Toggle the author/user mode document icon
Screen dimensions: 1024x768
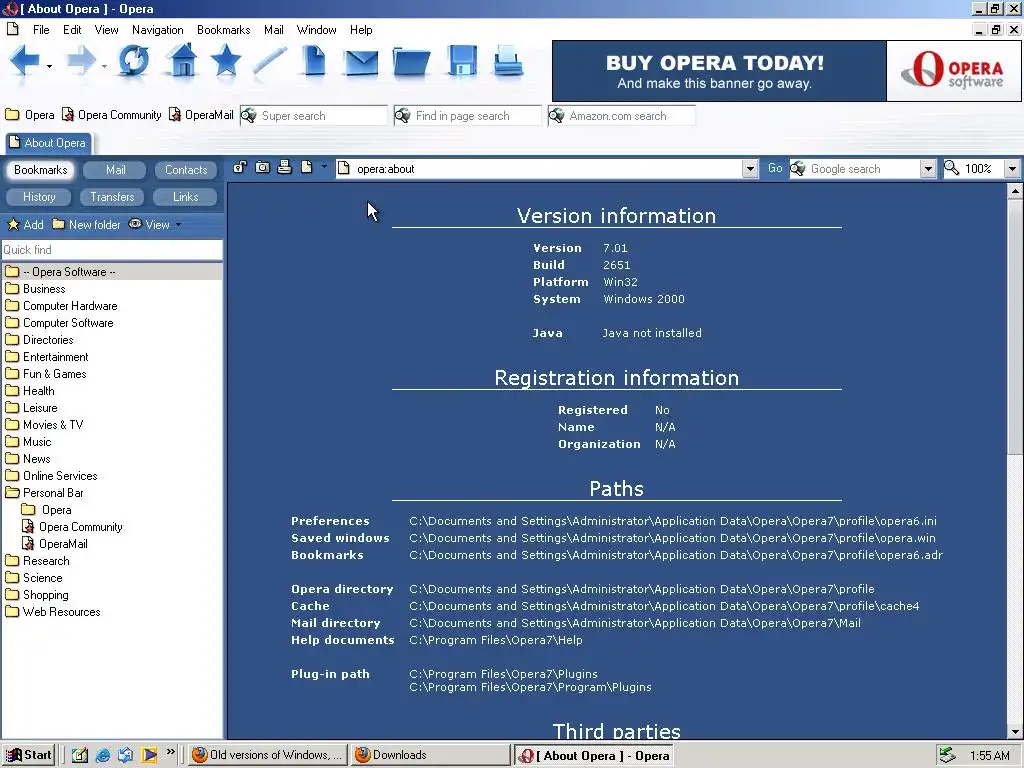306,167
